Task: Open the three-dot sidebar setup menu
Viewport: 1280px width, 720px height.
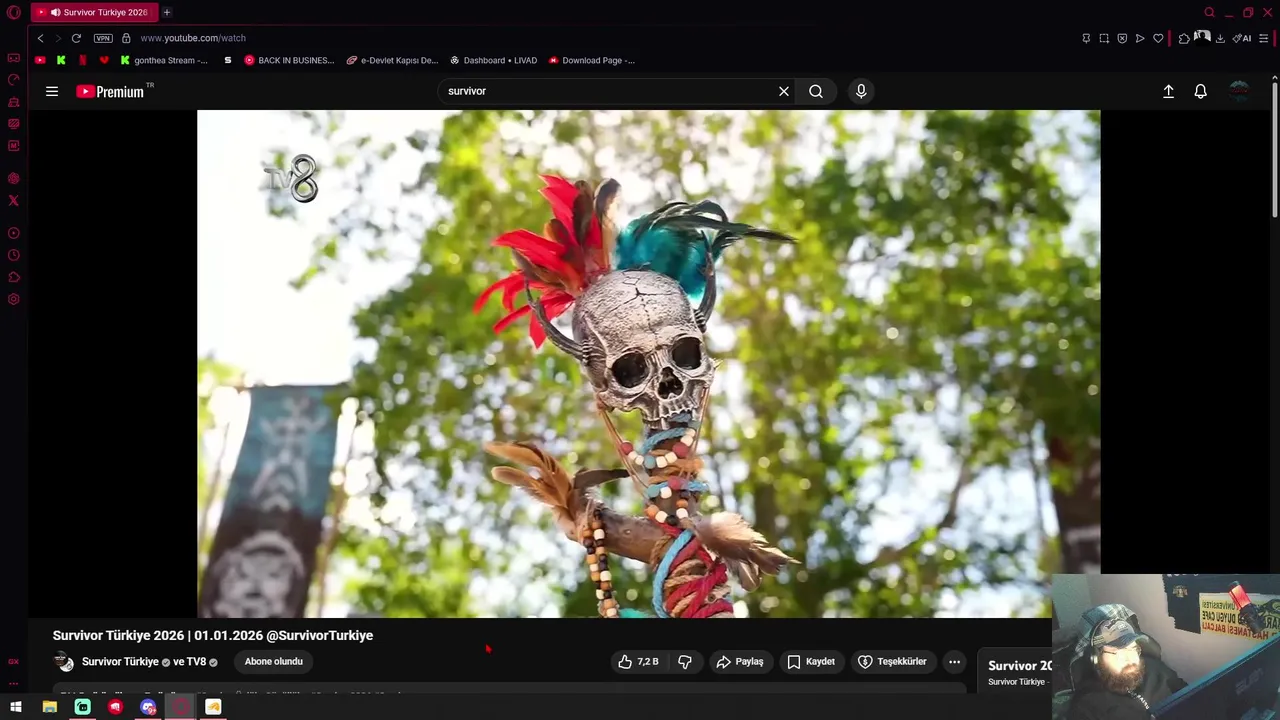Action: (x=14, y=683)
